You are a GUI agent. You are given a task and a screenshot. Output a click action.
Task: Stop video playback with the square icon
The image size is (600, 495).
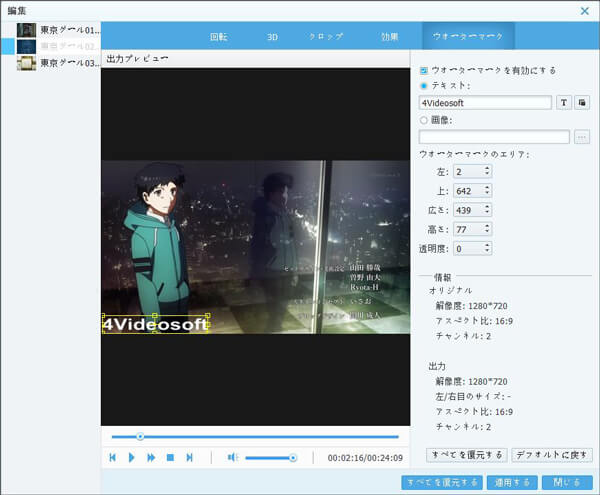pyautogui.click(x=170, y=457)
